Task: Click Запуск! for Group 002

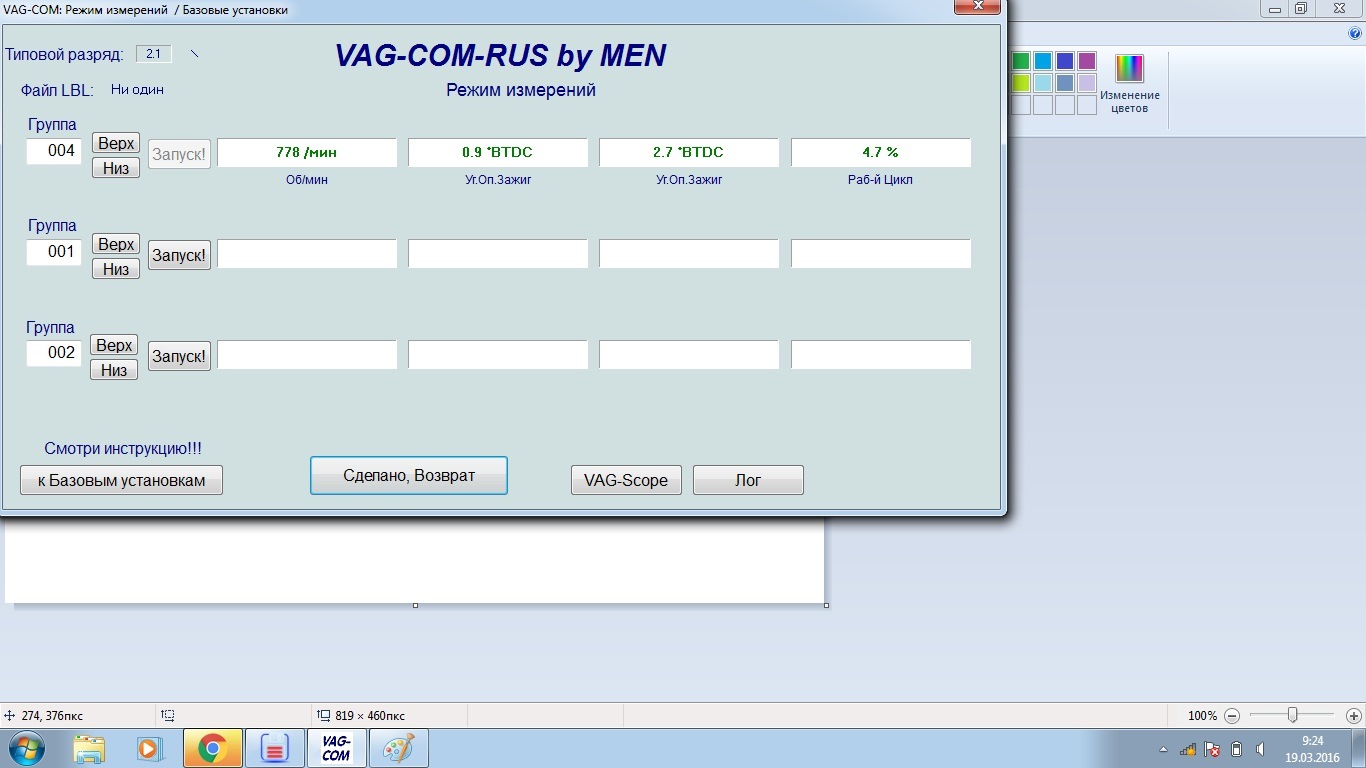Action: pos(179,356)
